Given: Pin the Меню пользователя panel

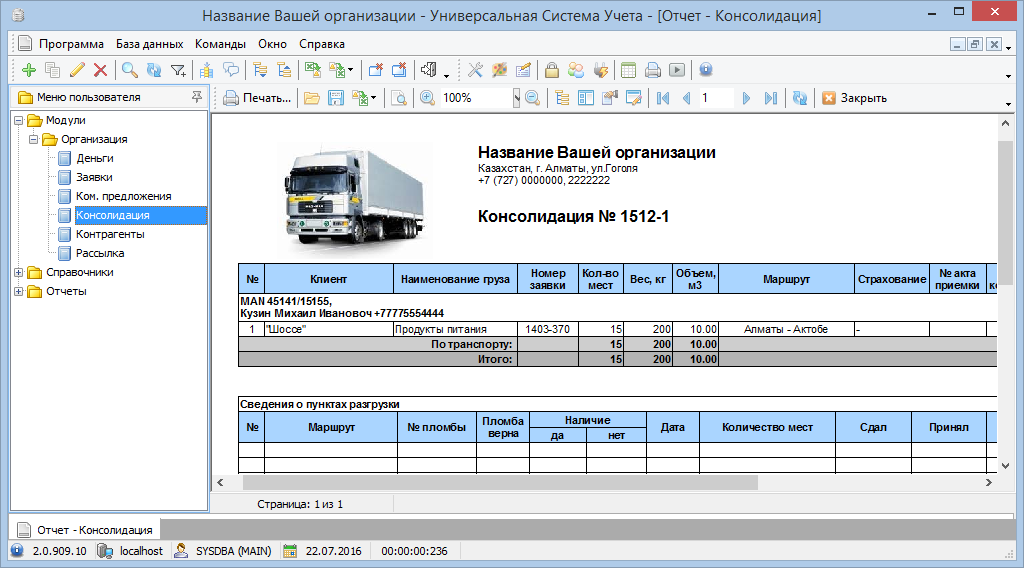Looking at the screenshot, I should click(197, 97).
